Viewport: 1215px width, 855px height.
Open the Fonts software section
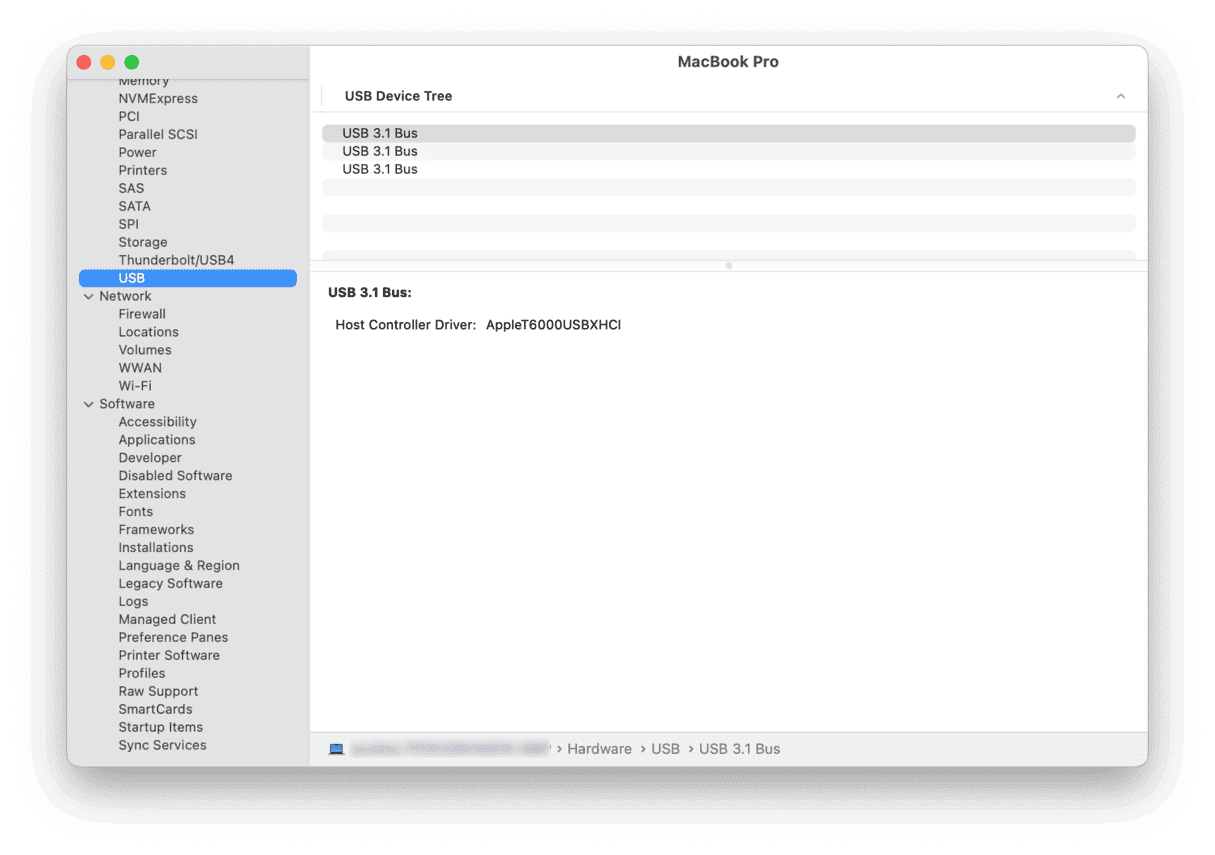tap(135, 511)
